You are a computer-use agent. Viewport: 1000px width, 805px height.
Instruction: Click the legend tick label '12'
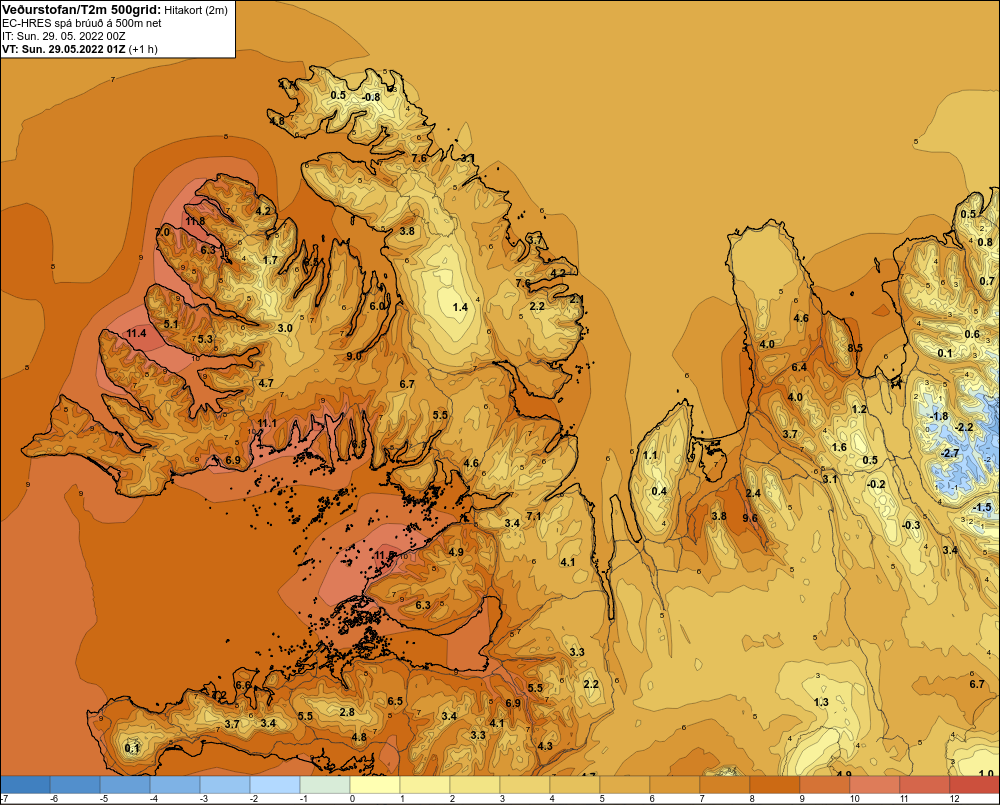pos(955,799)
